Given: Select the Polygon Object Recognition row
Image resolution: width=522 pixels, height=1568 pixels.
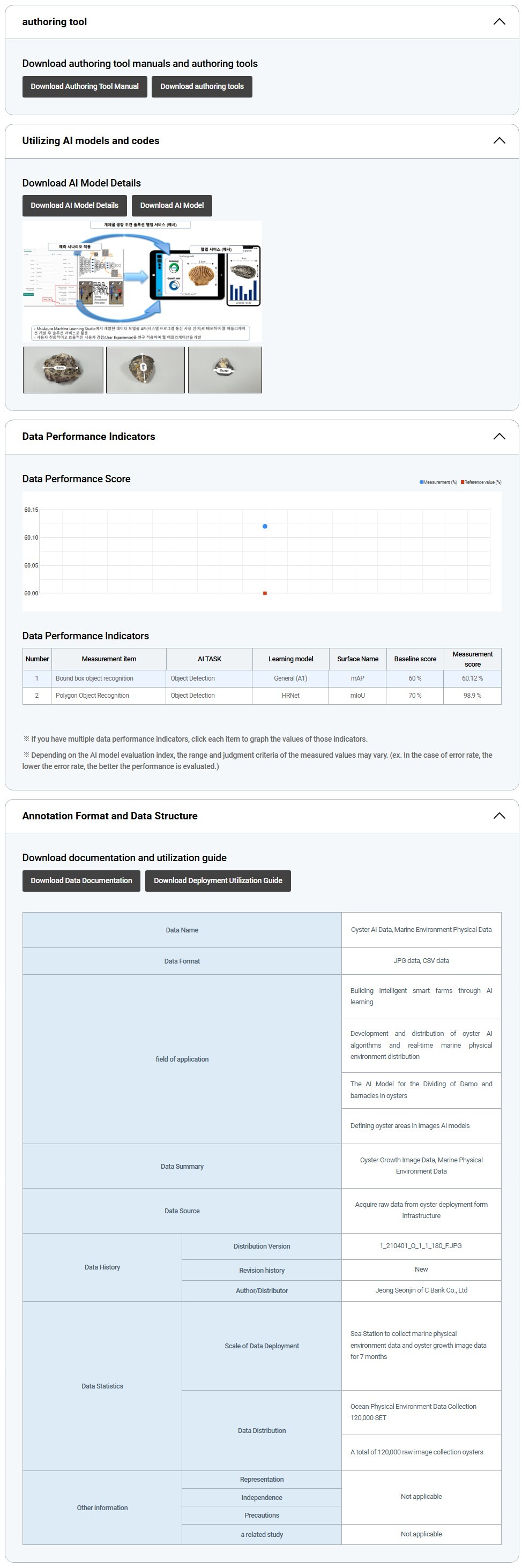Looking at the screenshot, I should [92, 695].
